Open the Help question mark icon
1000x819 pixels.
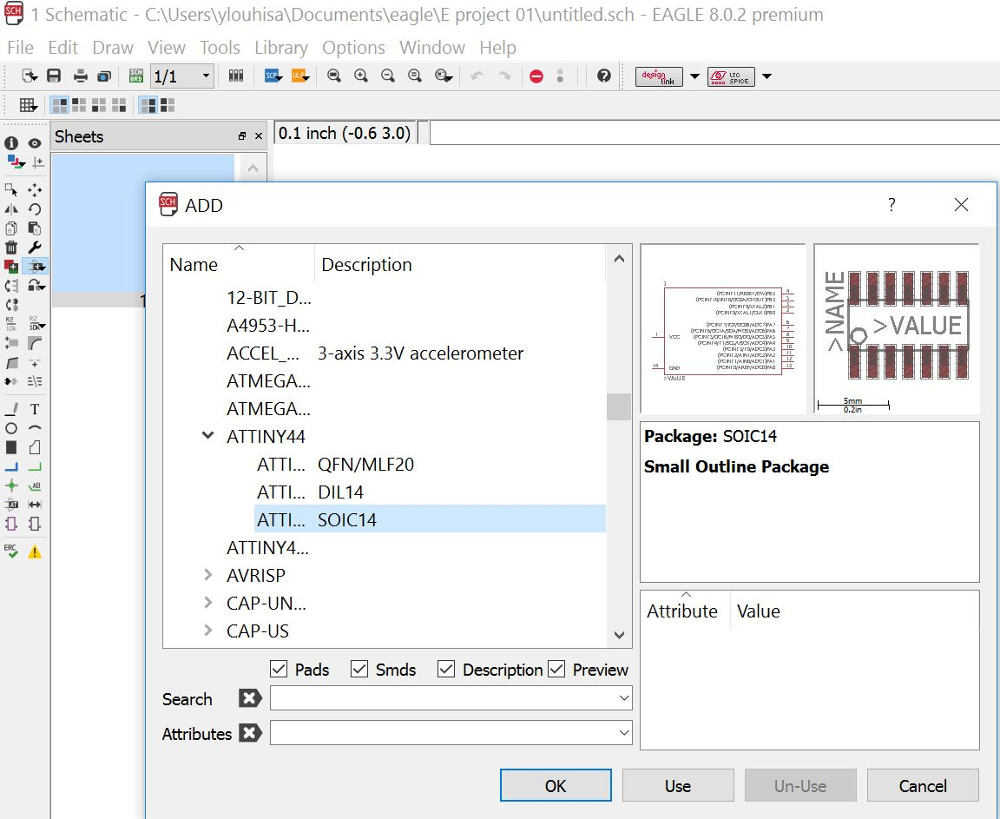(604, 76)
